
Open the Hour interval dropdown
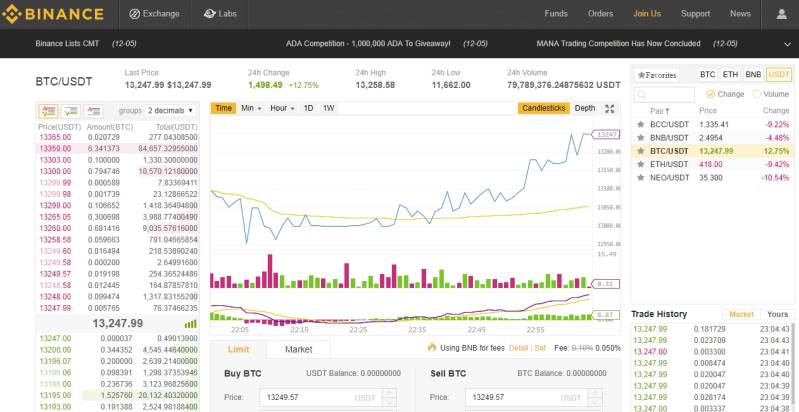tap(282, 108)
